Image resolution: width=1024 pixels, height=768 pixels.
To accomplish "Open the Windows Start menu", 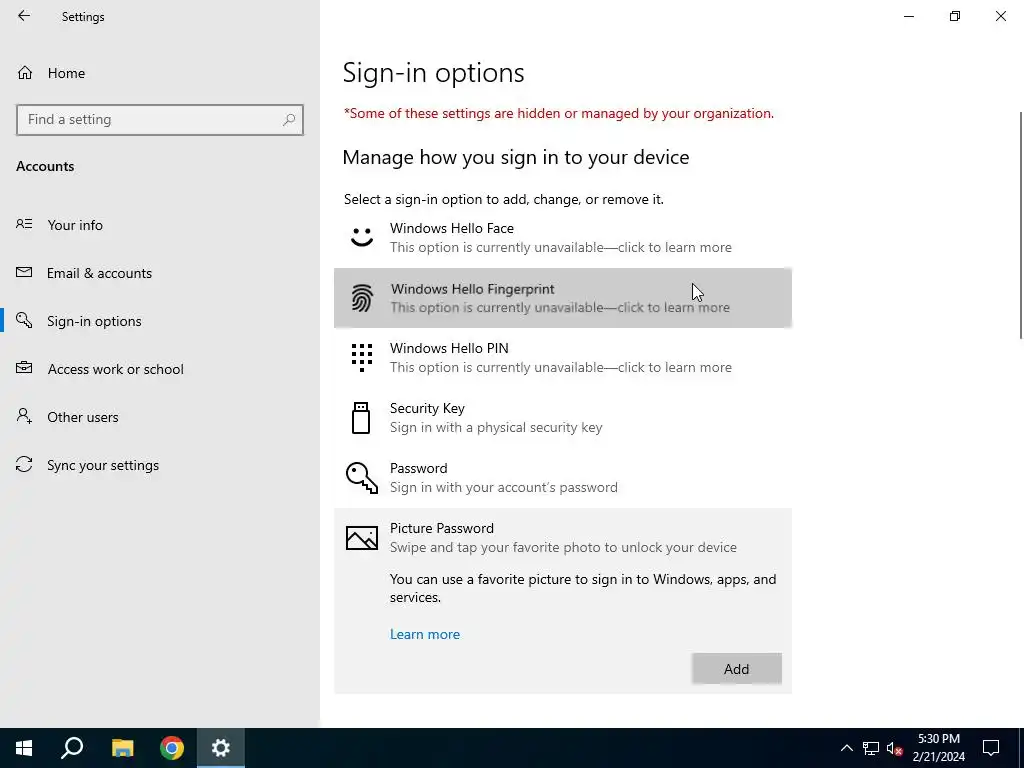I will pyautogui.click(x=24, y=748).
